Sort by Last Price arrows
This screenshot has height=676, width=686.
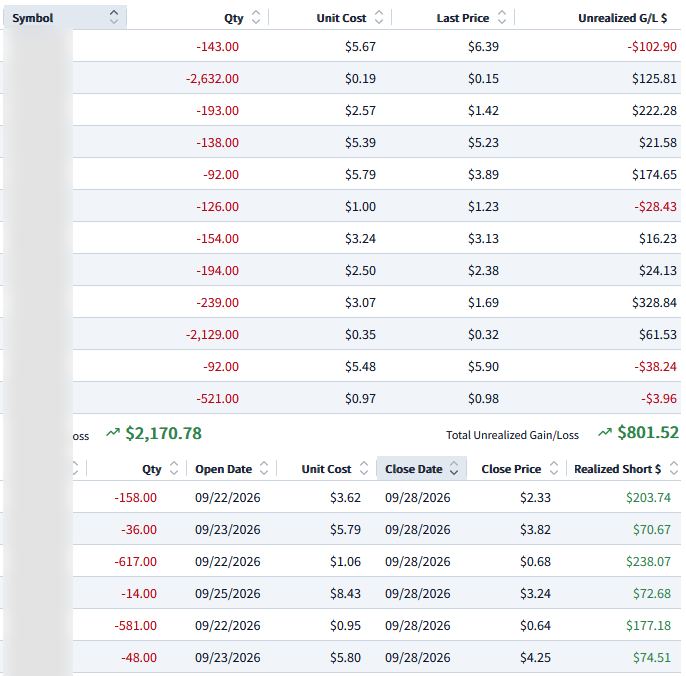[502, 18]
